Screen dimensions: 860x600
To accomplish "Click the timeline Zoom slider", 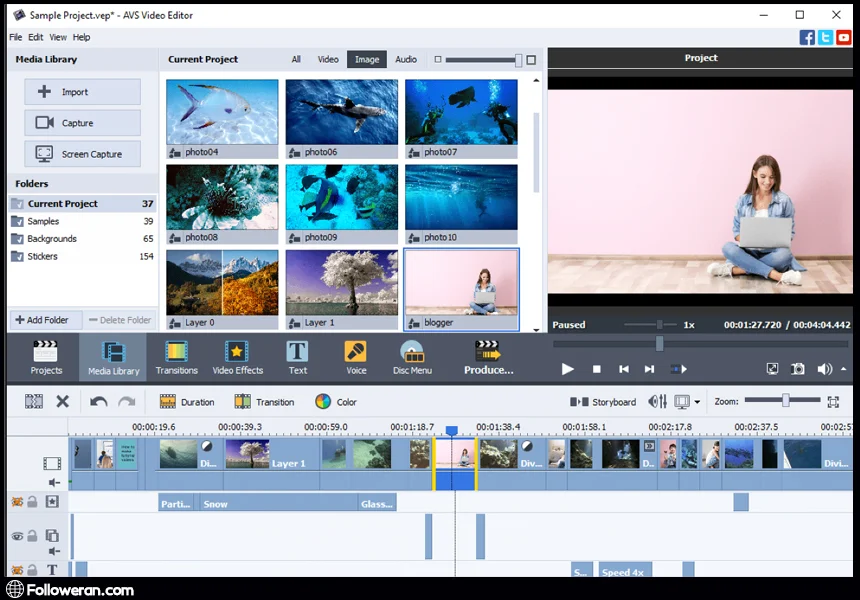I will (786, 401).
